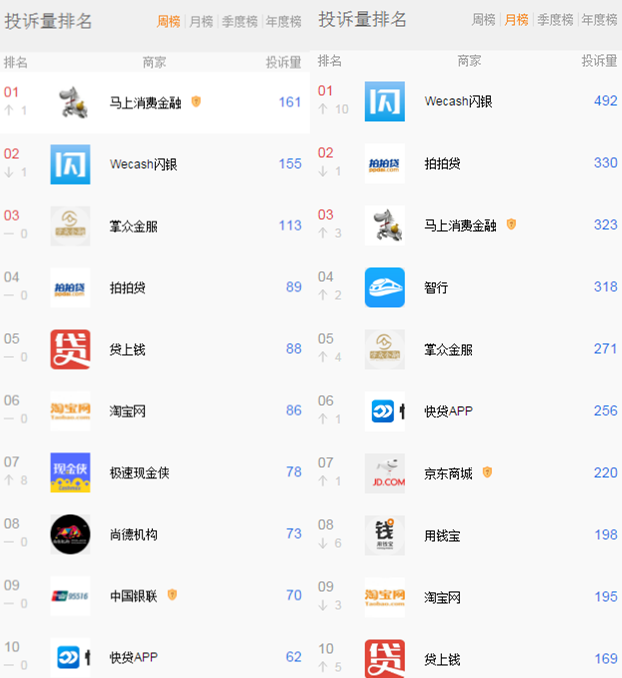Click 极速现金侠 logo in weekly ranking

coord(71,473)
